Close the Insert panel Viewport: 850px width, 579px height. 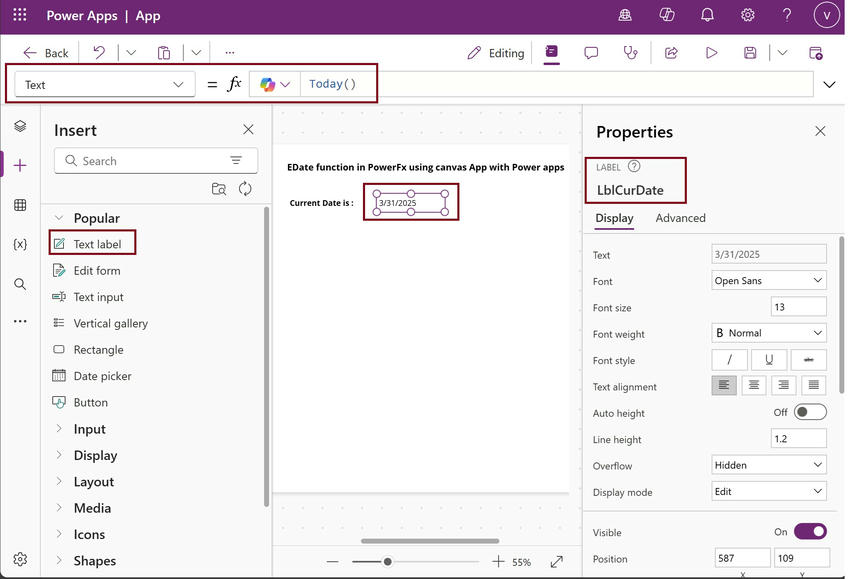coord(248,130)
